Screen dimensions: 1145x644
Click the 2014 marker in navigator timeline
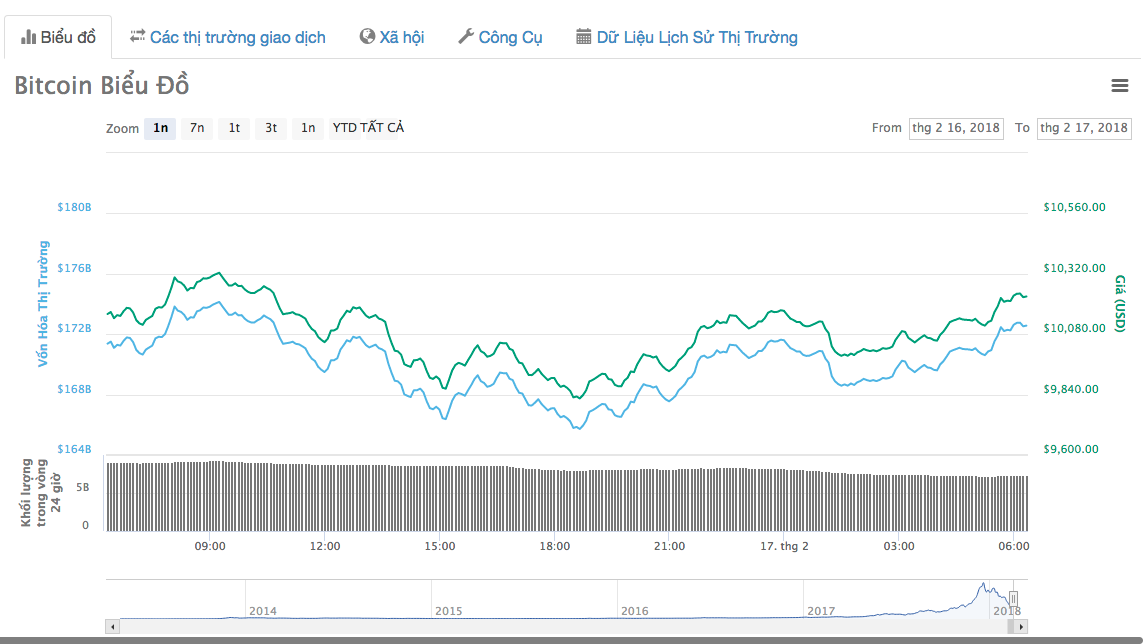point(263,611)
